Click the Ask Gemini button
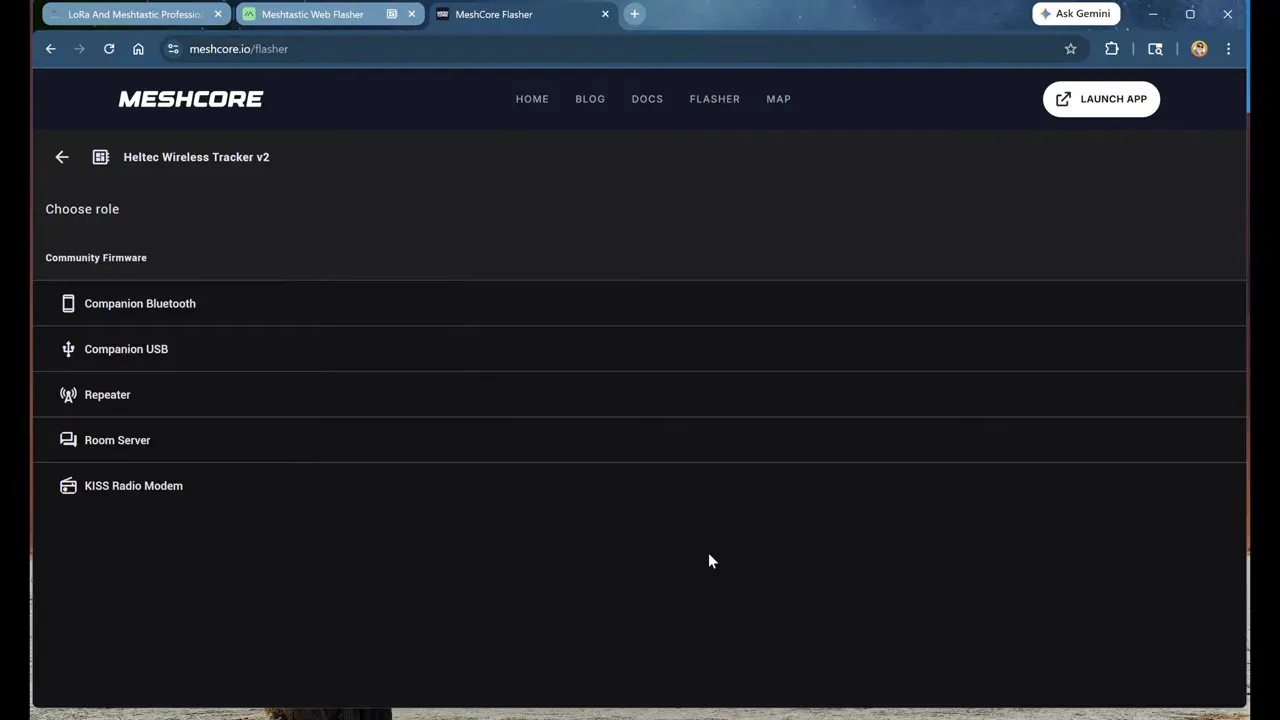 click(x=1076, y=14)
